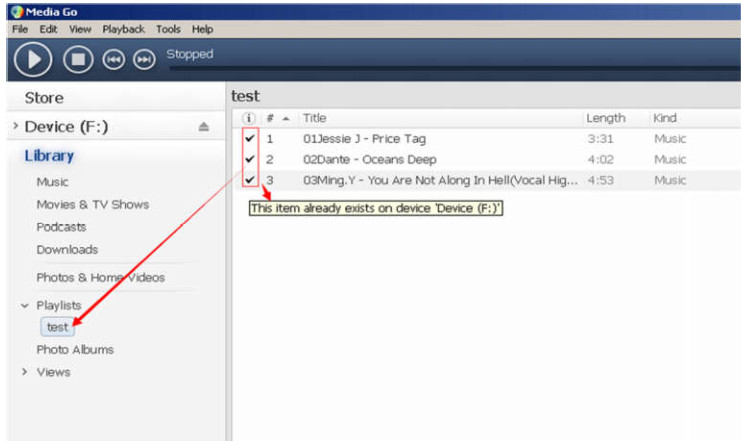Open the Tools menu
The width and height of the screenshot is (741, 441).
(168, 29)
